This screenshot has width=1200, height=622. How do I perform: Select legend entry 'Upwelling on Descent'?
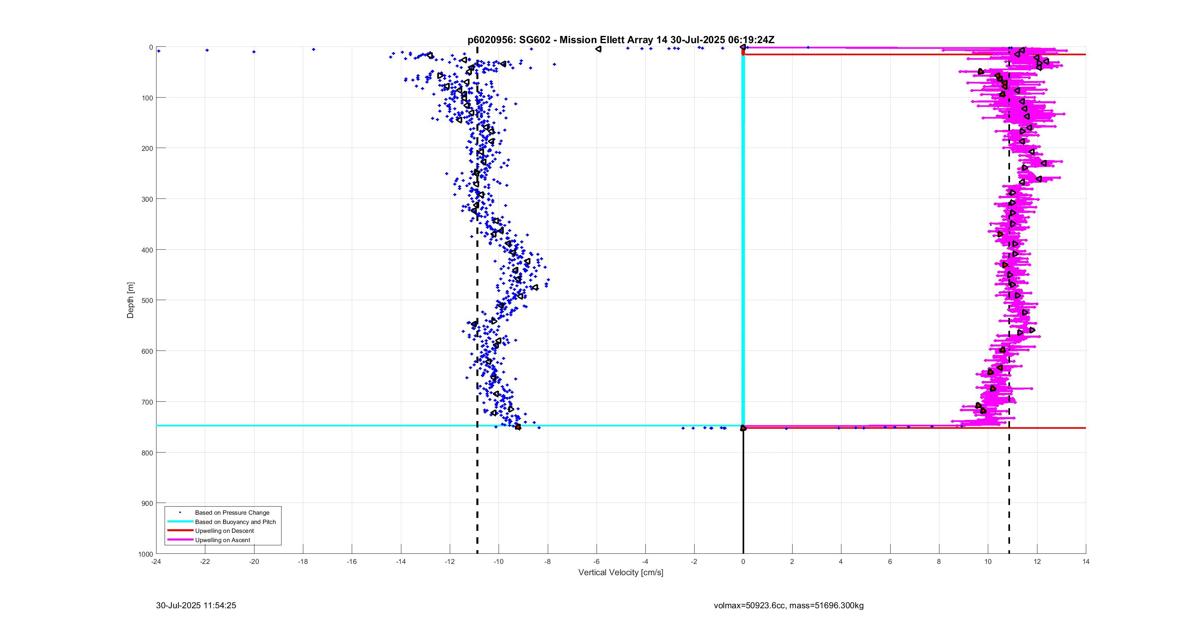pyautogui.click(x=225, y=531)
